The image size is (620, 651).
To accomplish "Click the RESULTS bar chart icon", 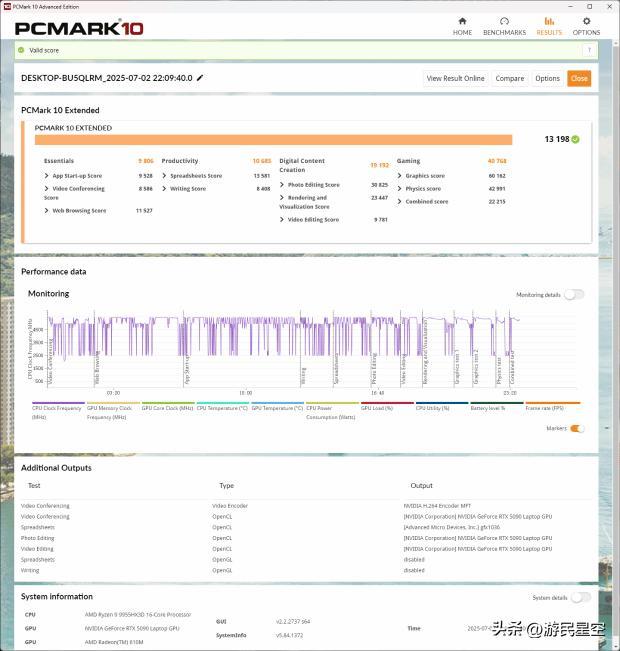I will point(549,21).
